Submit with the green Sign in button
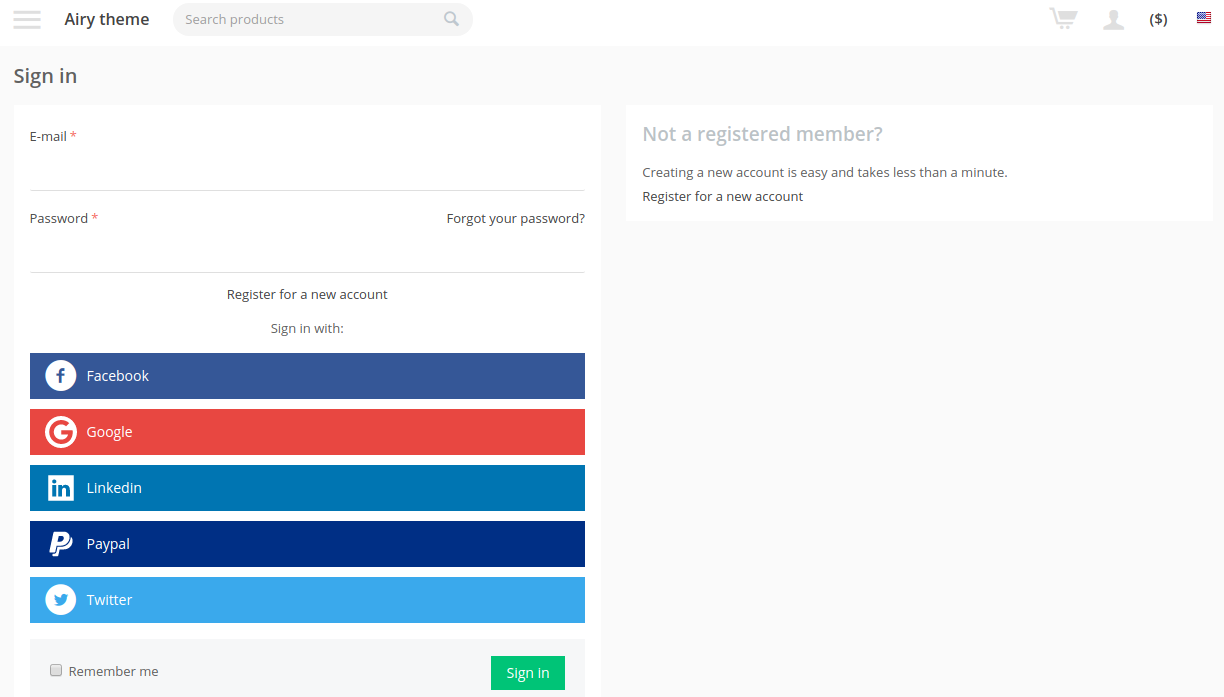 (x=528, y=673)
